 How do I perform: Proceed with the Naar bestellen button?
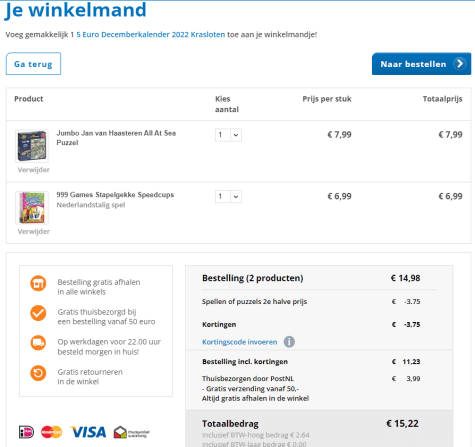point(421,64)
